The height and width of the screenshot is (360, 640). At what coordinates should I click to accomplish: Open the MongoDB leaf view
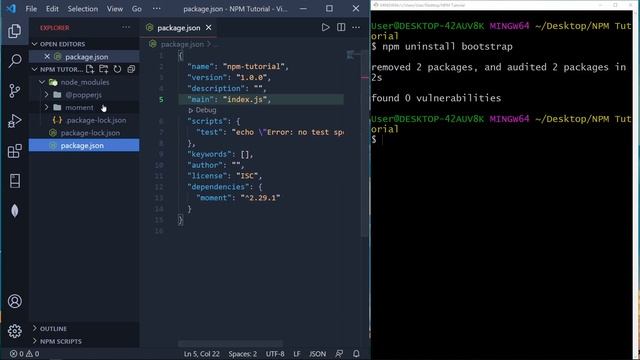click(x=15, y=211)
